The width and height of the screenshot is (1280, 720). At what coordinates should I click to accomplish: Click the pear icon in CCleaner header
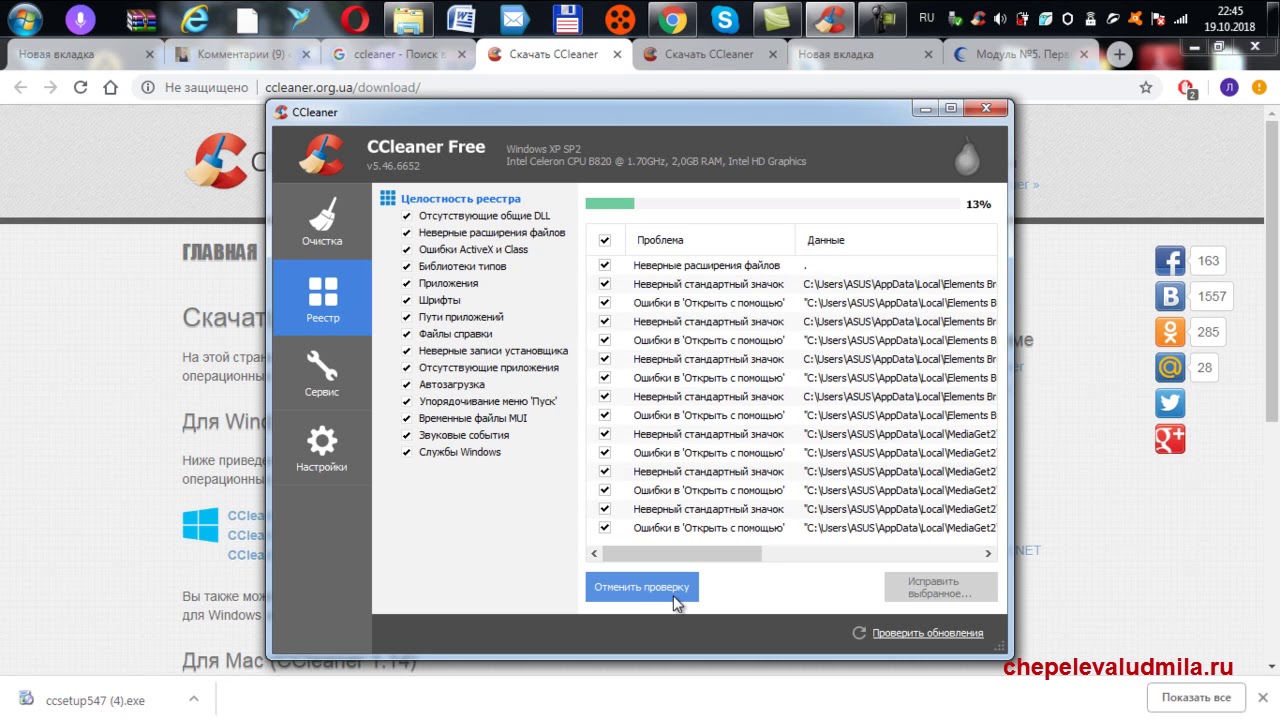pyautogui.click(x=966, y=154)
